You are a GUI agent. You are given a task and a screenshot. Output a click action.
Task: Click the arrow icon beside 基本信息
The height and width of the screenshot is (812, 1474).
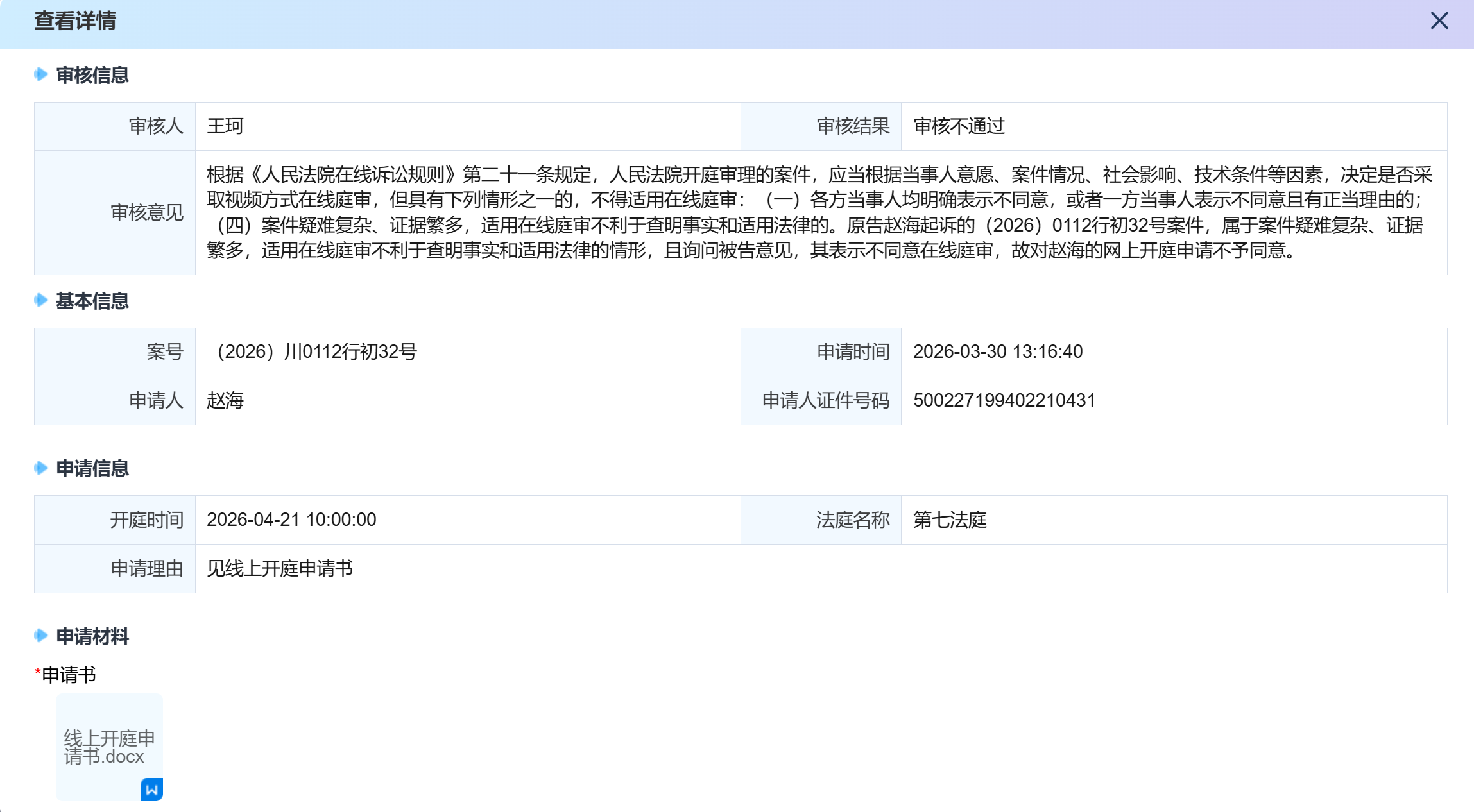(41, 300)
